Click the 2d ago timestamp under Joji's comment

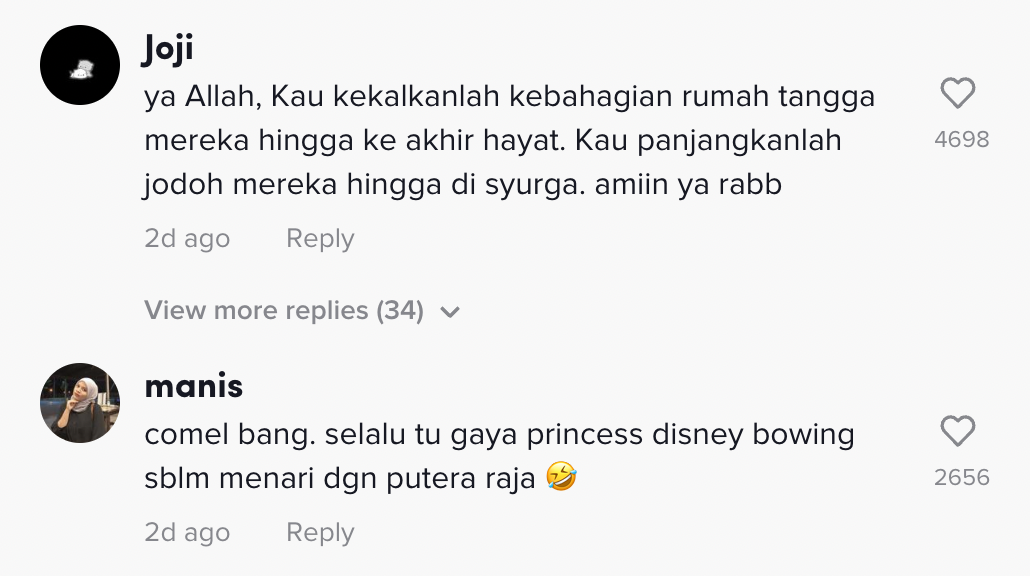[x=187, y=239]
